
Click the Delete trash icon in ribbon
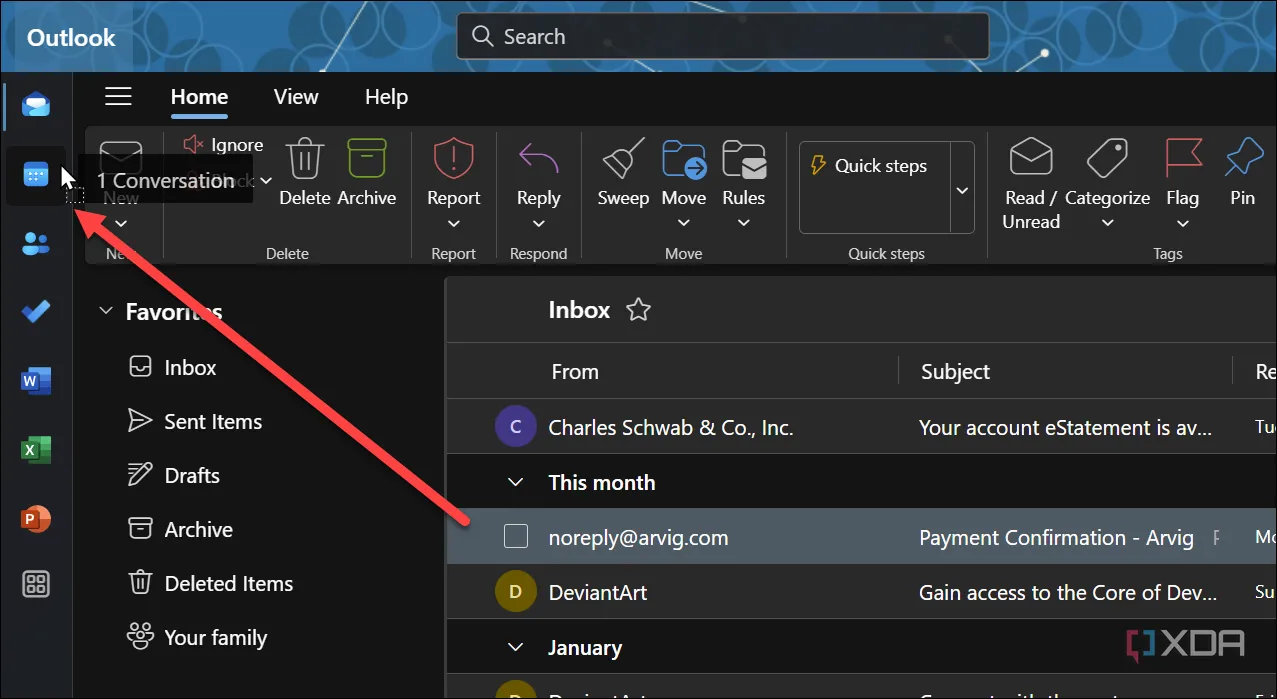[x=305, y=160]
